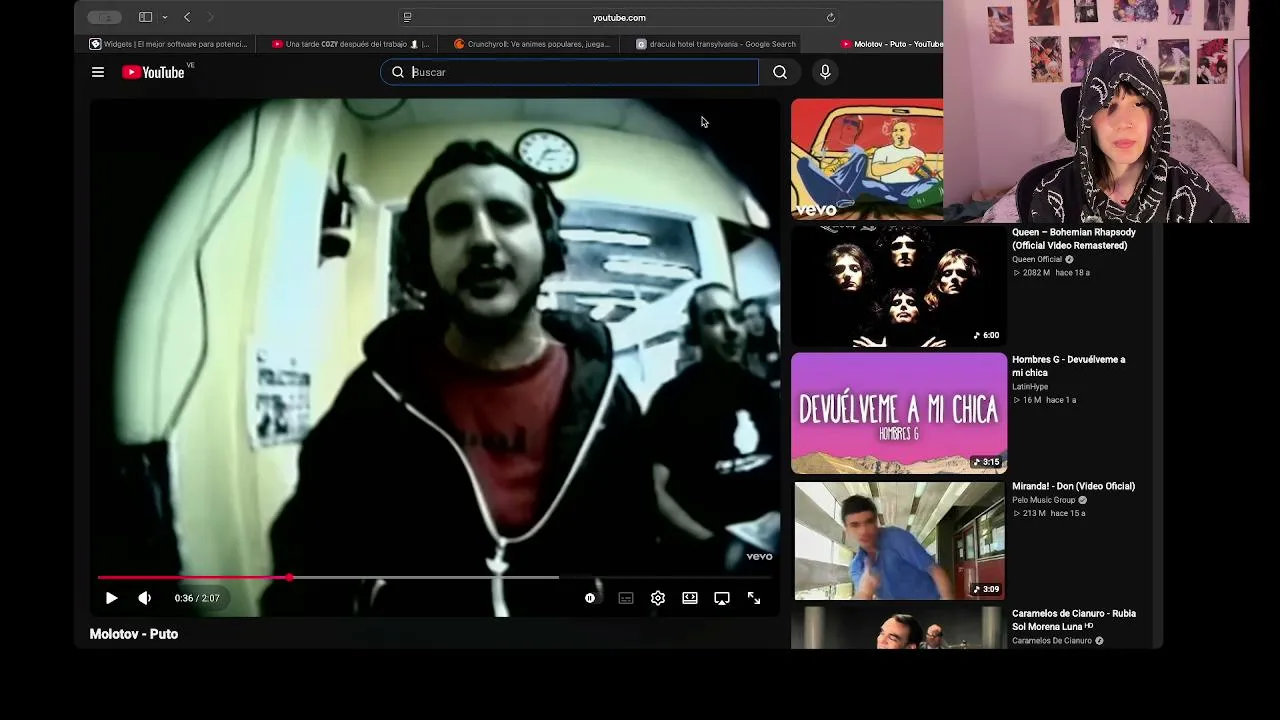Seek using the red progress bar handle
1280x720 pixels.
pos(289,577)
